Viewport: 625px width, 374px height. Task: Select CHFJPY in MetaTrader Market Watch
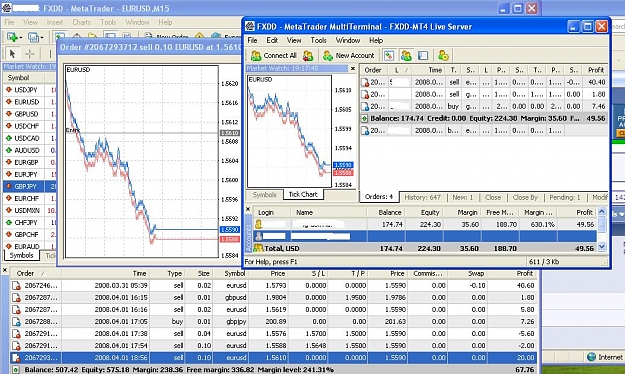[x=29, y=222]
